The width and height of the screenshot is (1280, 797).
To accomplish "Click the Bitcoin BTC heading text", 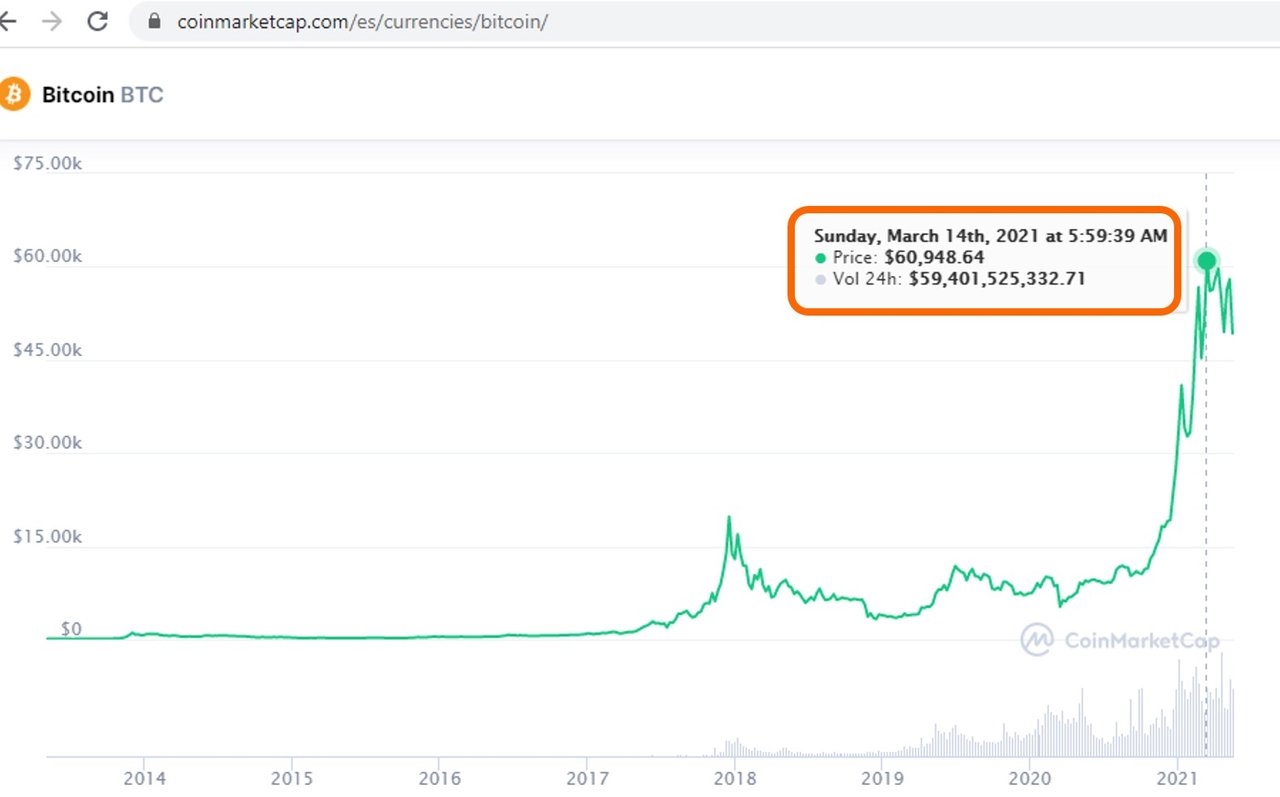I will click(x=103, y=95).
